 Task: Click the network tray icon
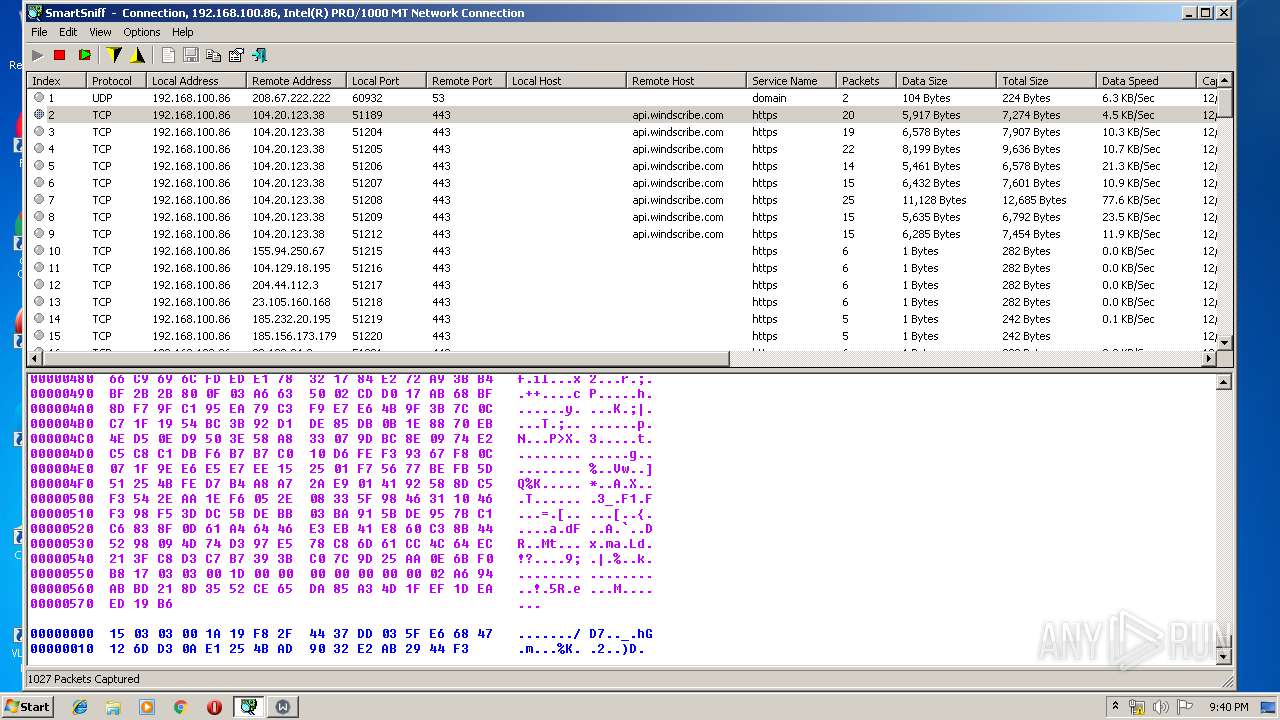point(1137,707)
